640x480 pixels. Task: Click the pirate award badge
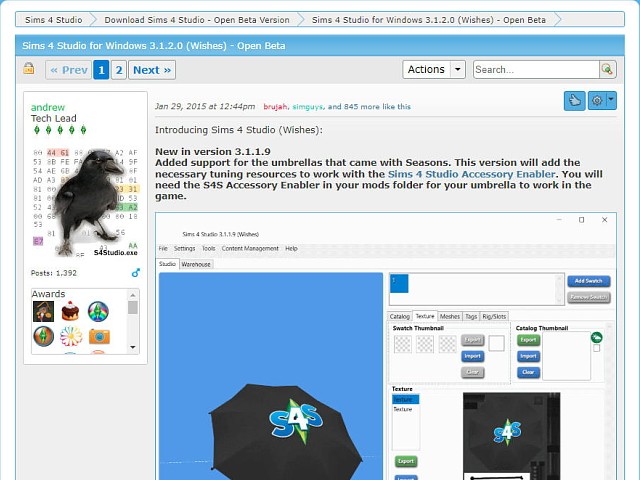tap(43, 312)
